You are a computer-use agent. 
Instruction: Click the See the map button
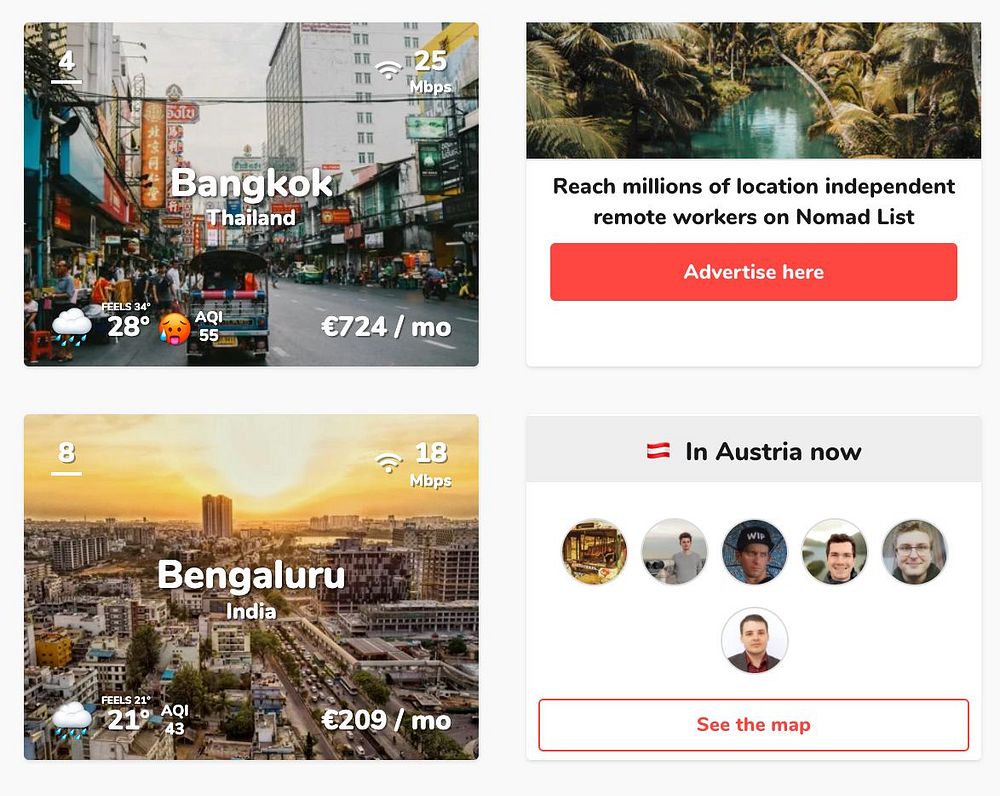pyautogui.click(x=753, y=725)
